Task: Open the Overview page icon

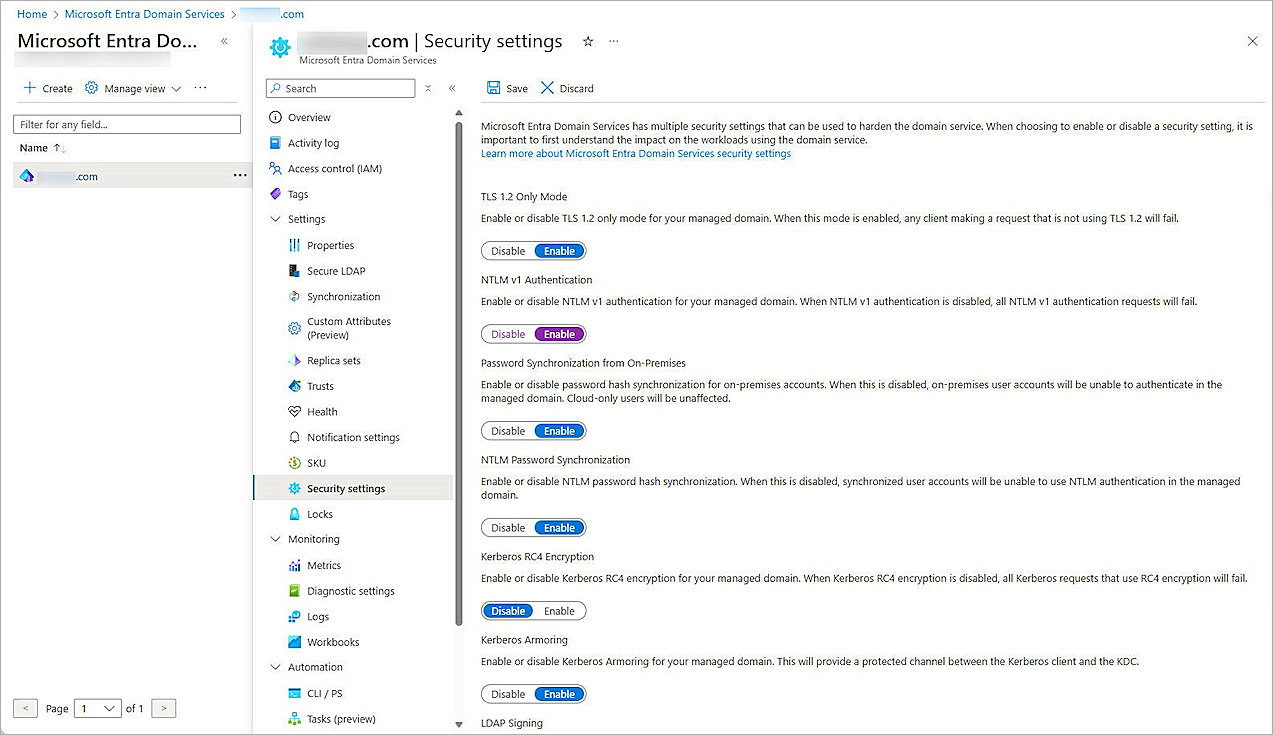Action: tap(275, 117)
